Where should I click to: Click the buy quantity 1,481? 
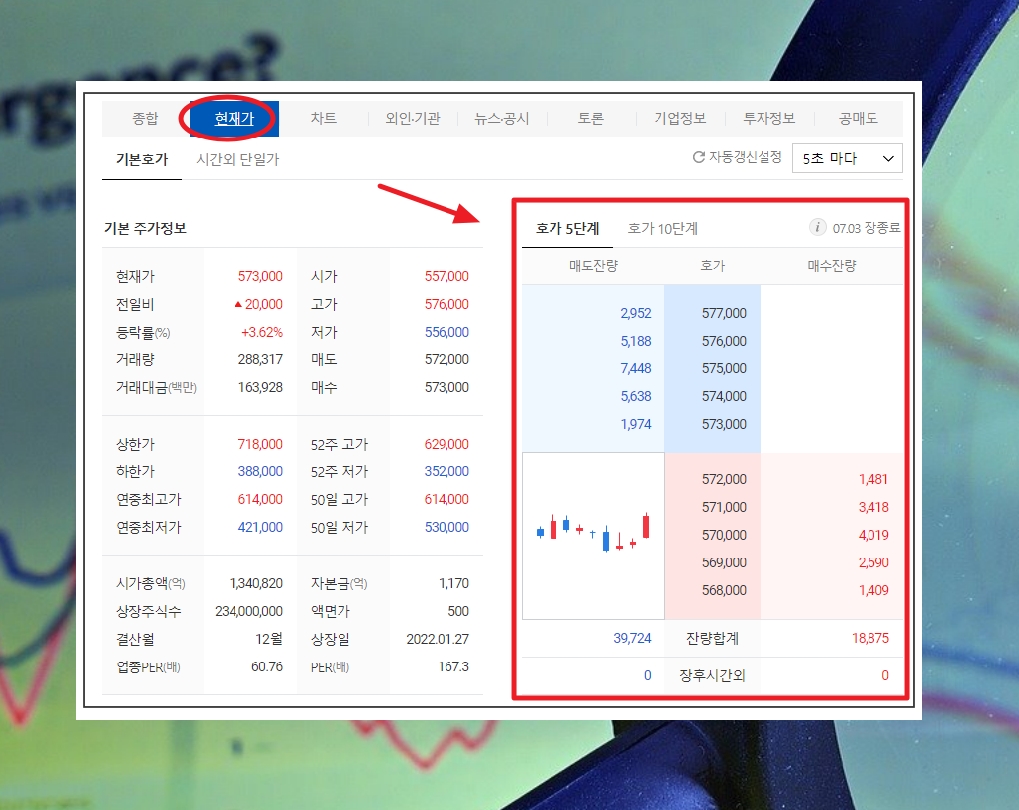[x=873, y=479]
